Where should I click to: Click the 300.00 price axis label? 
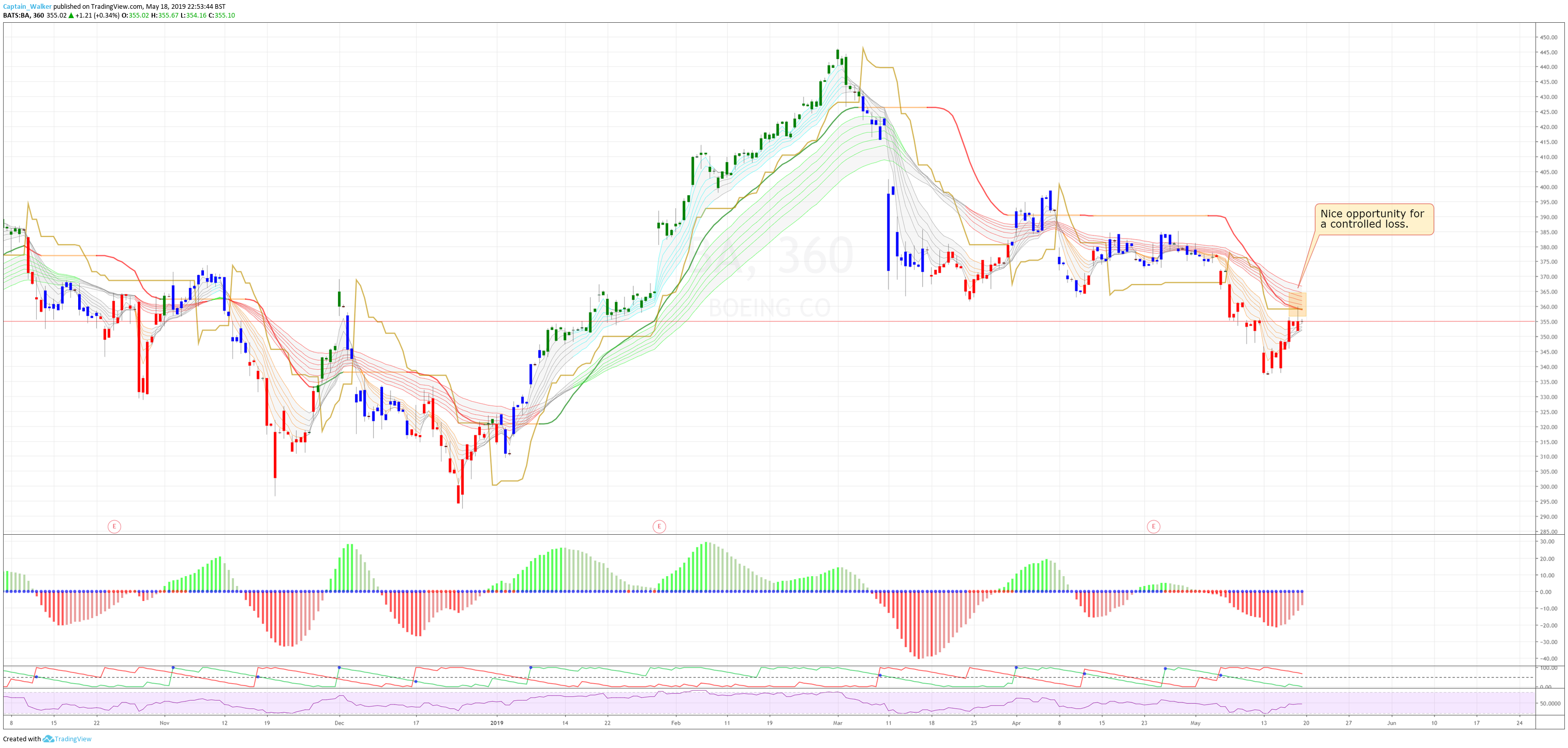[x=1548, y=487]
